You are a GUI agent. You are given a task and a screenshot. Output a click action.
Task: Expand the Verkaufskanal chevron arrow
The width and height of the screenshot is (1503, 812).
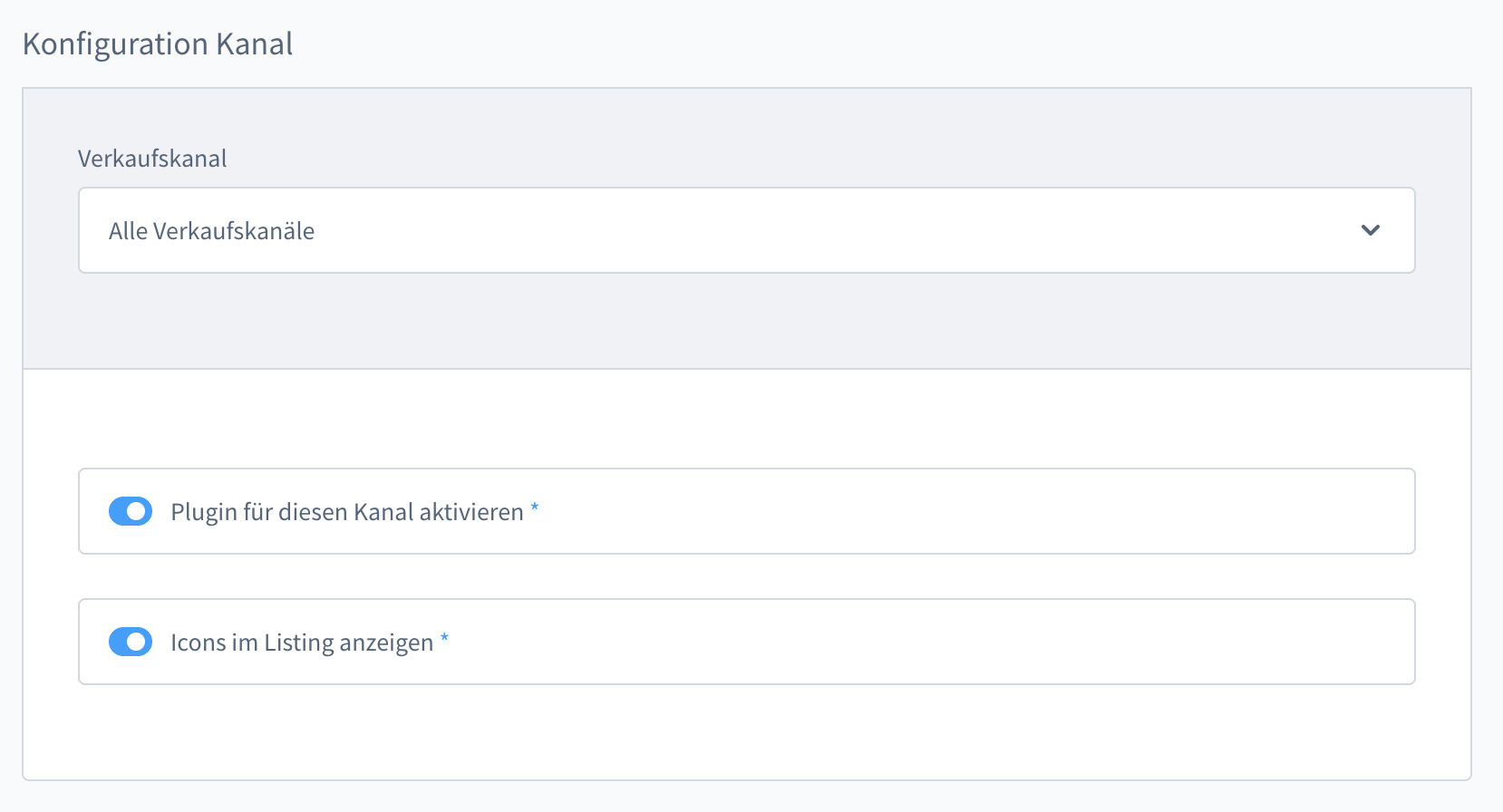[1370, 230]
